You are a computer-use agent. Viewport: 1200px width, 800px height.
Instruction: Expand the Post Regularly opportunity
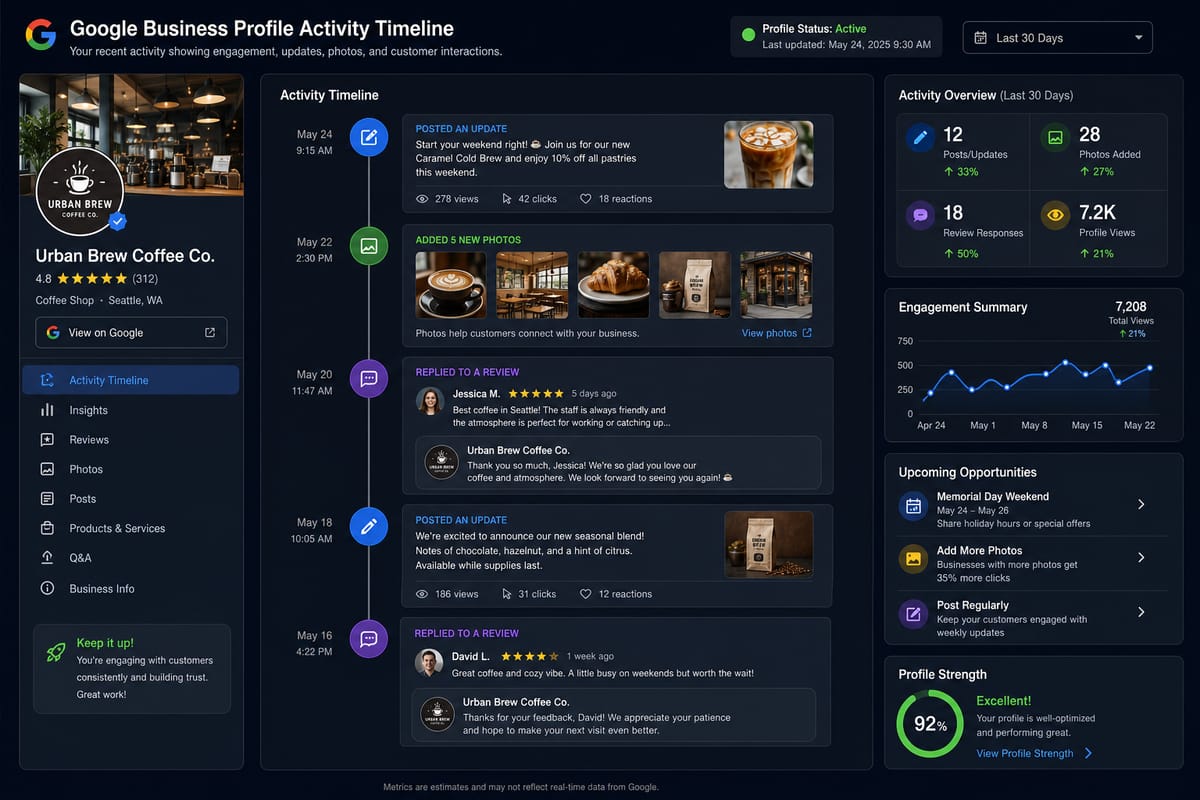[x=1141, y=612]
